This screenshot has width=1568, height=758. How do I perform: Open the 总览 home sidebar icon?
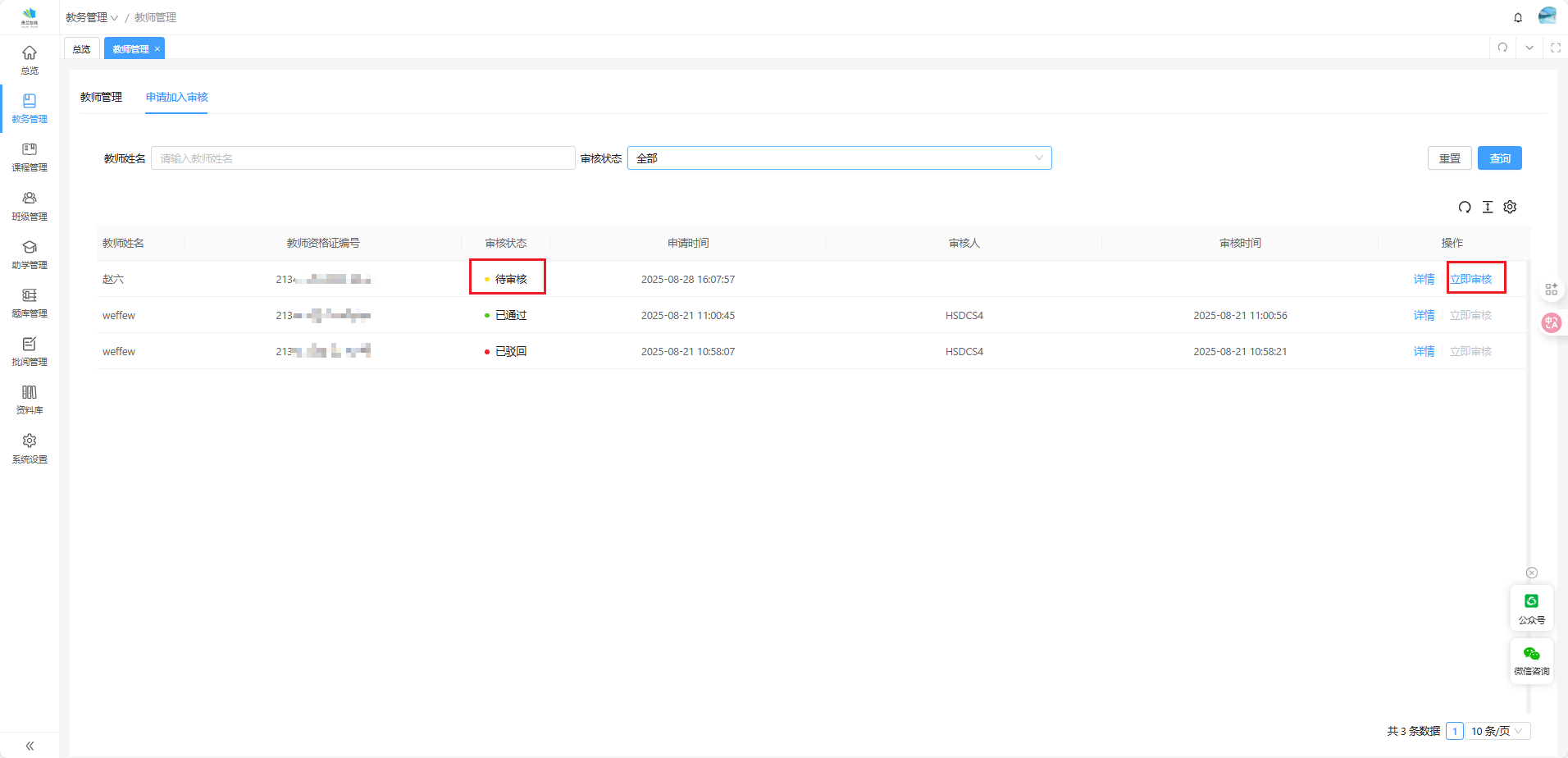click(x=30, y=60)
